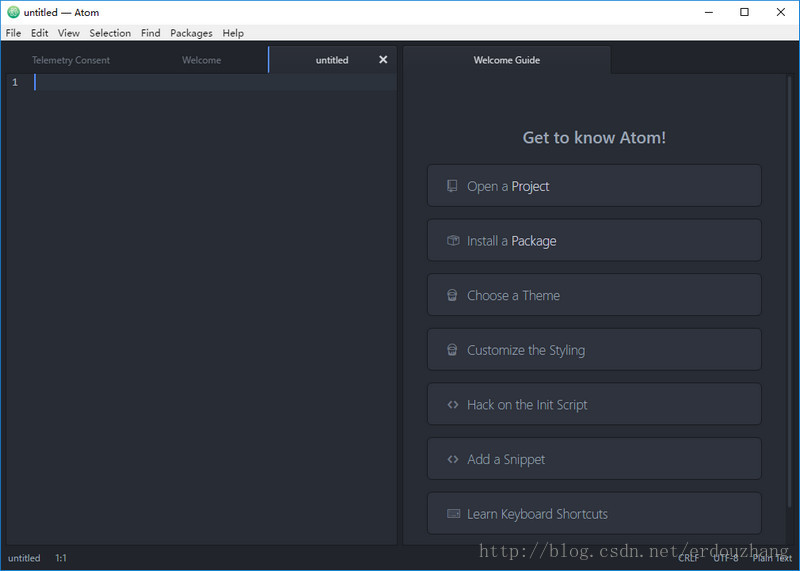Image resolution: width=800 pixels, height=571 pixels.
Task: Click the code icon beside Hack on the Init Script
Action: 453,405
